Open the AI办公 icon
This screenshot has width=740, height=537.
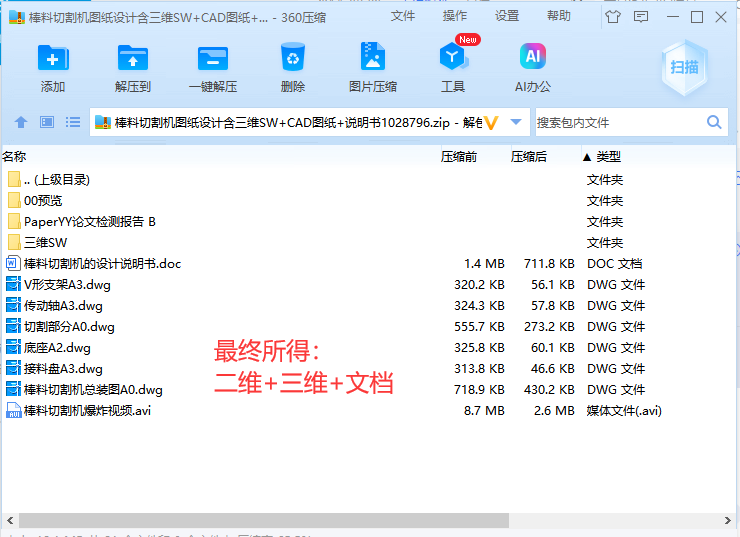[x=533, y=56]
